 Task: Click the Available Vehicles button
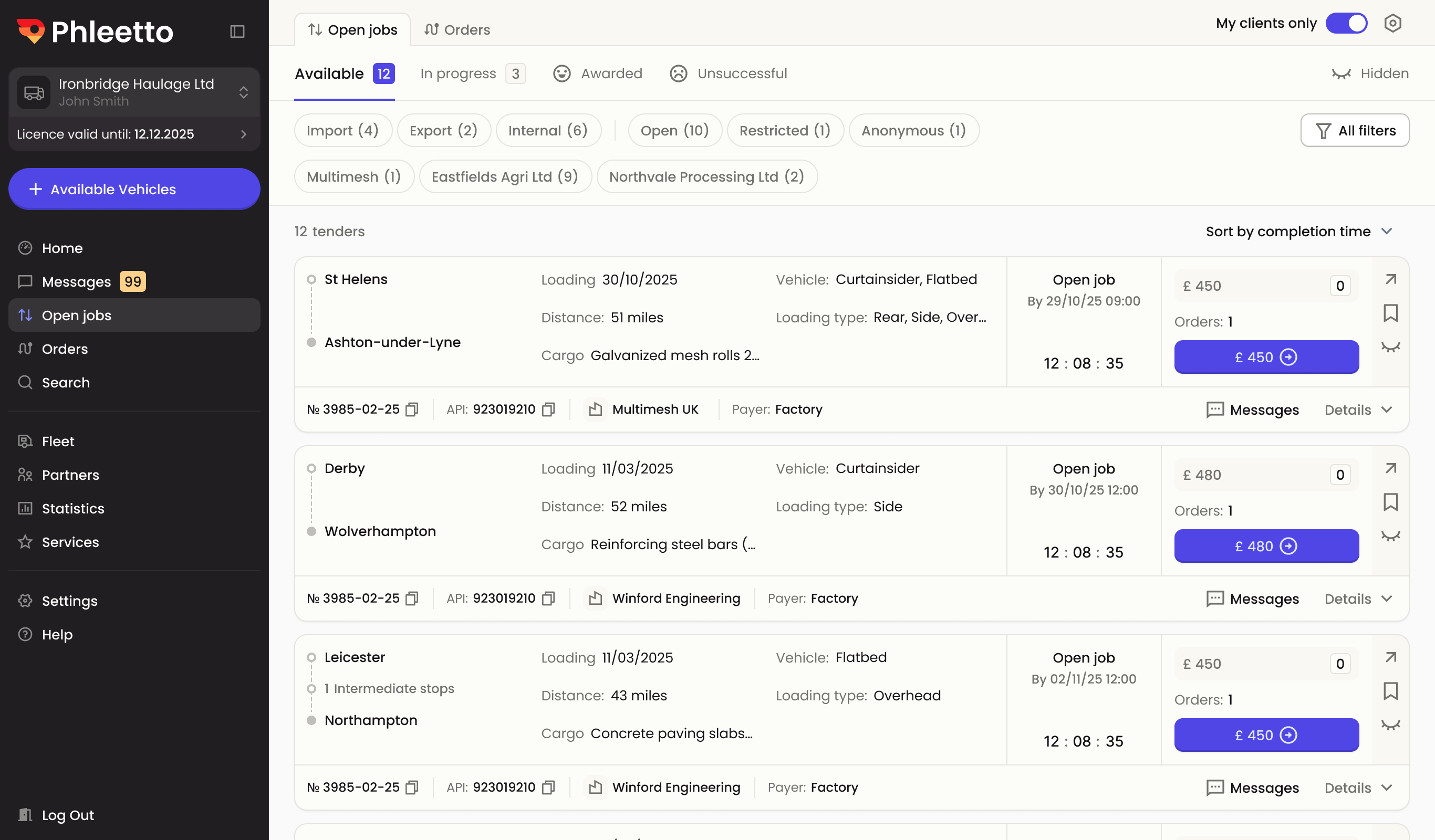point(134,189)
